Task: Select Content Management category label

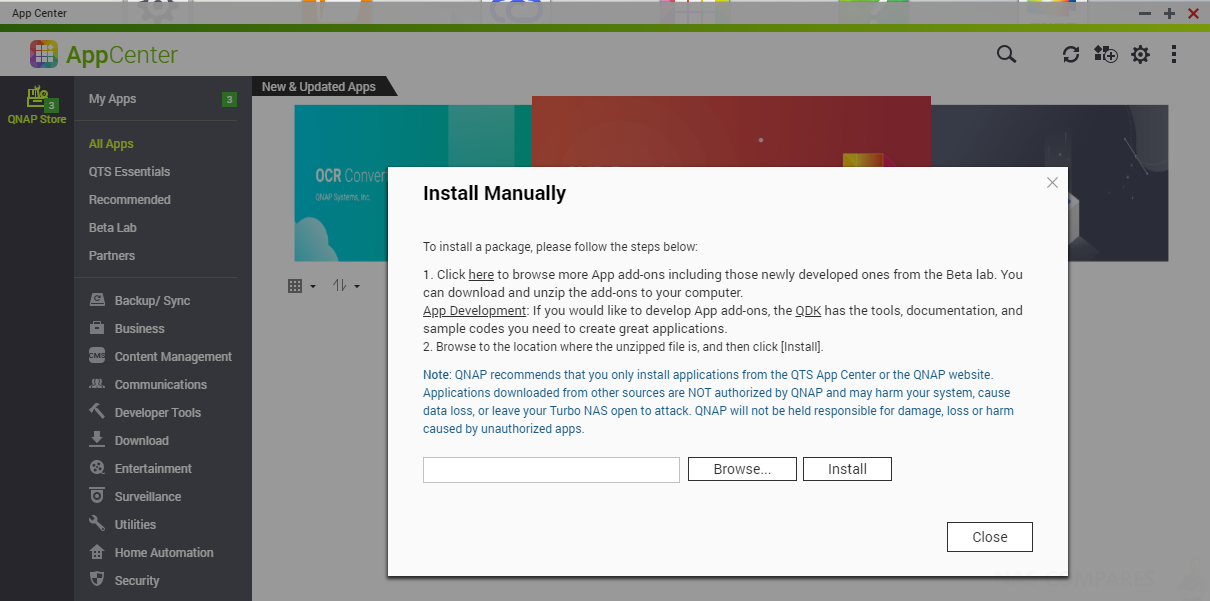Action: point(173,357)
